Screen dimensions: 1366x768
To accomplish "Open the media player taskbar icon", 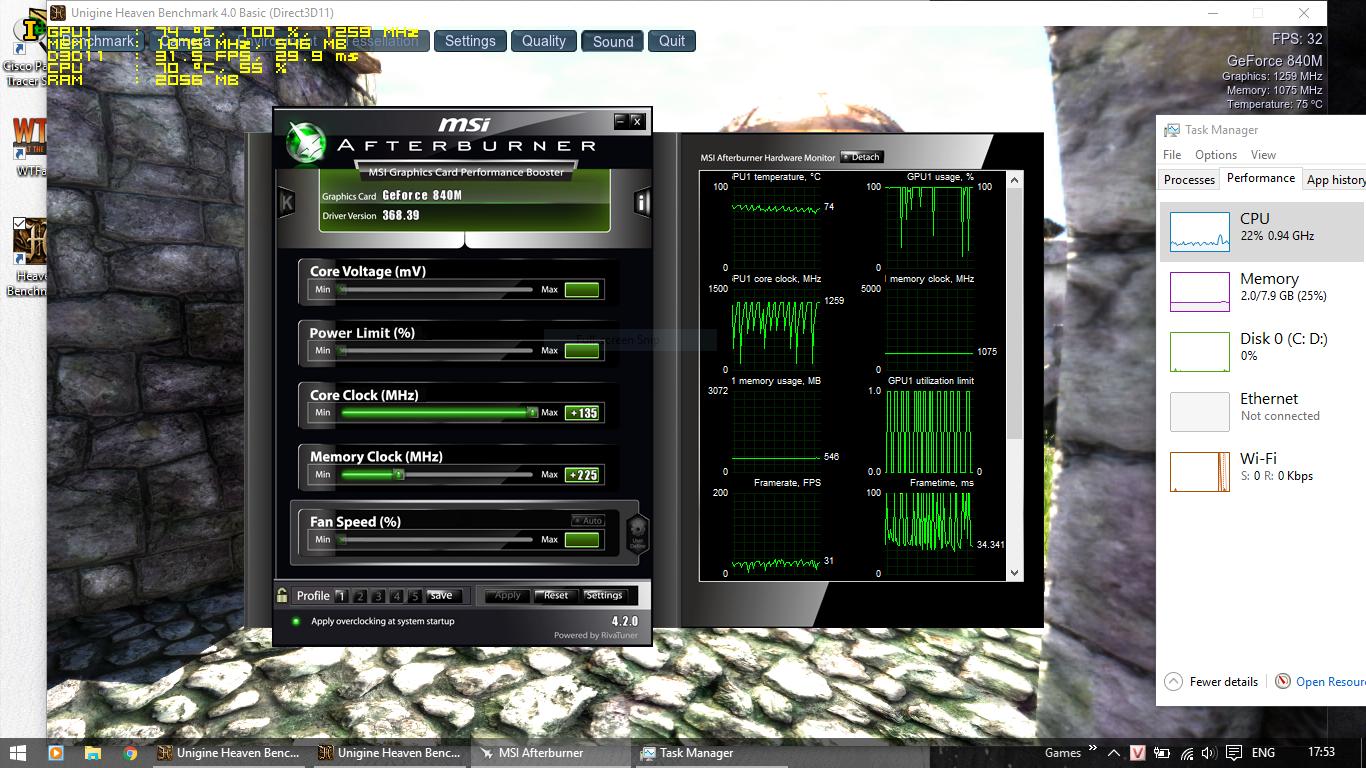I will click(x=56, y=753).
